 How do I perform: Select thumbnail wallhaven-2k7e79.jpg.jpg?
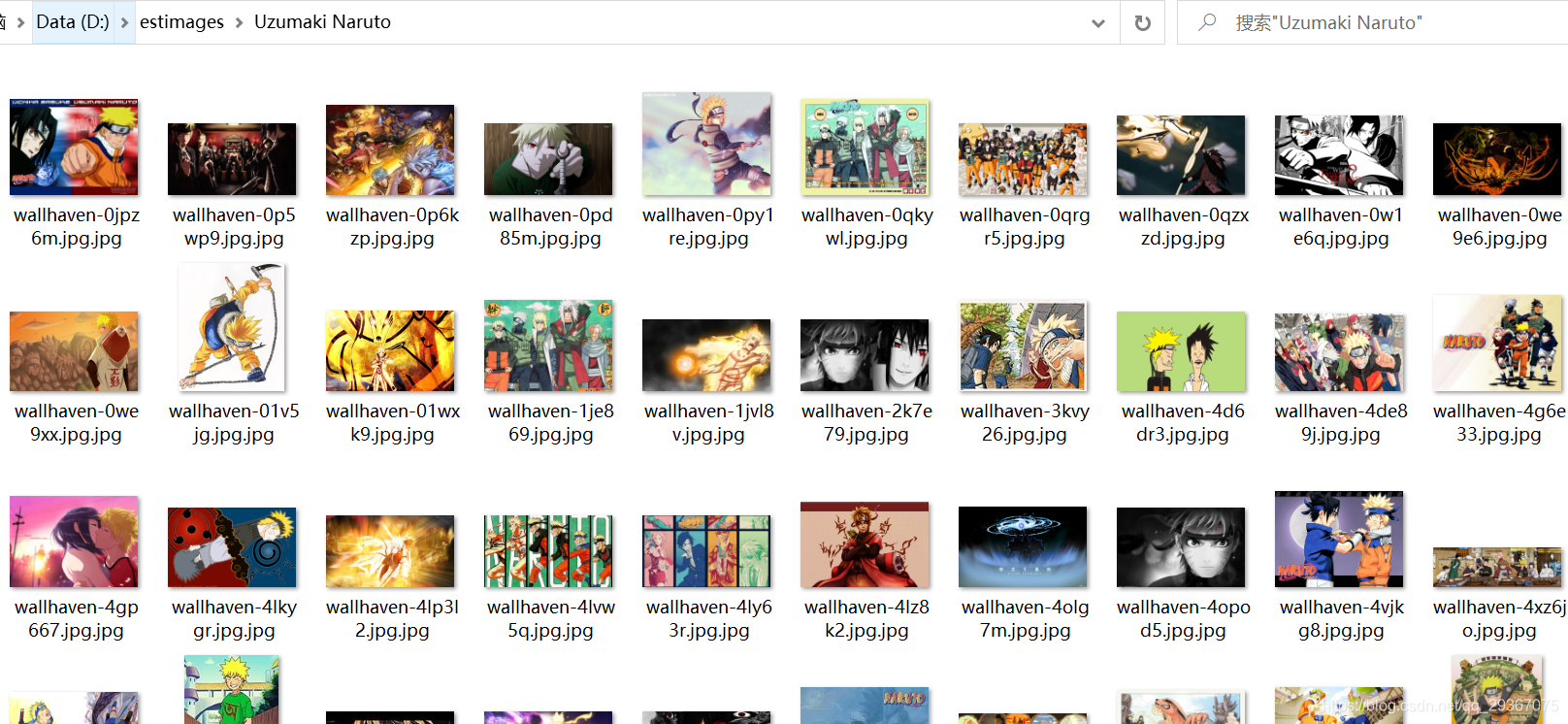(x=865, y=355)
